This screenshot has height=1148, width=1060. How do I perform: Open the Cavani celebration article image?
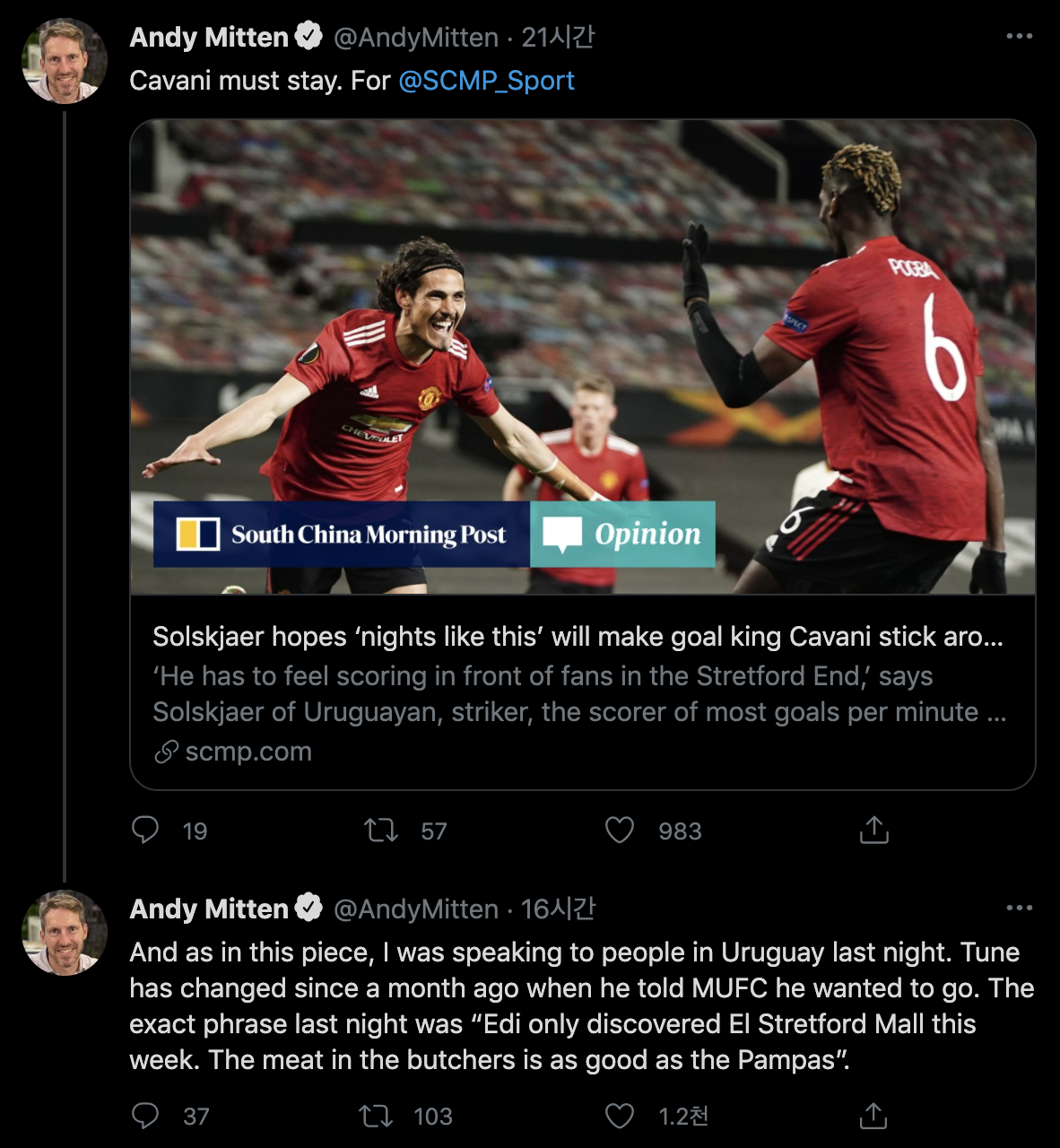coord(583,357)
